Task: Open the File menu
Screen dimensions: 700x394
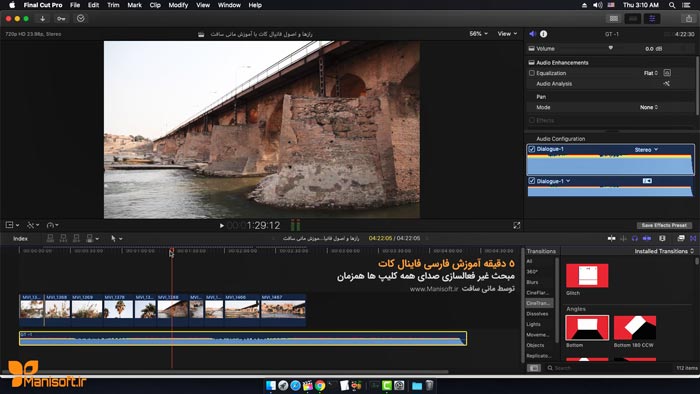Action: [x=75, y=5]
